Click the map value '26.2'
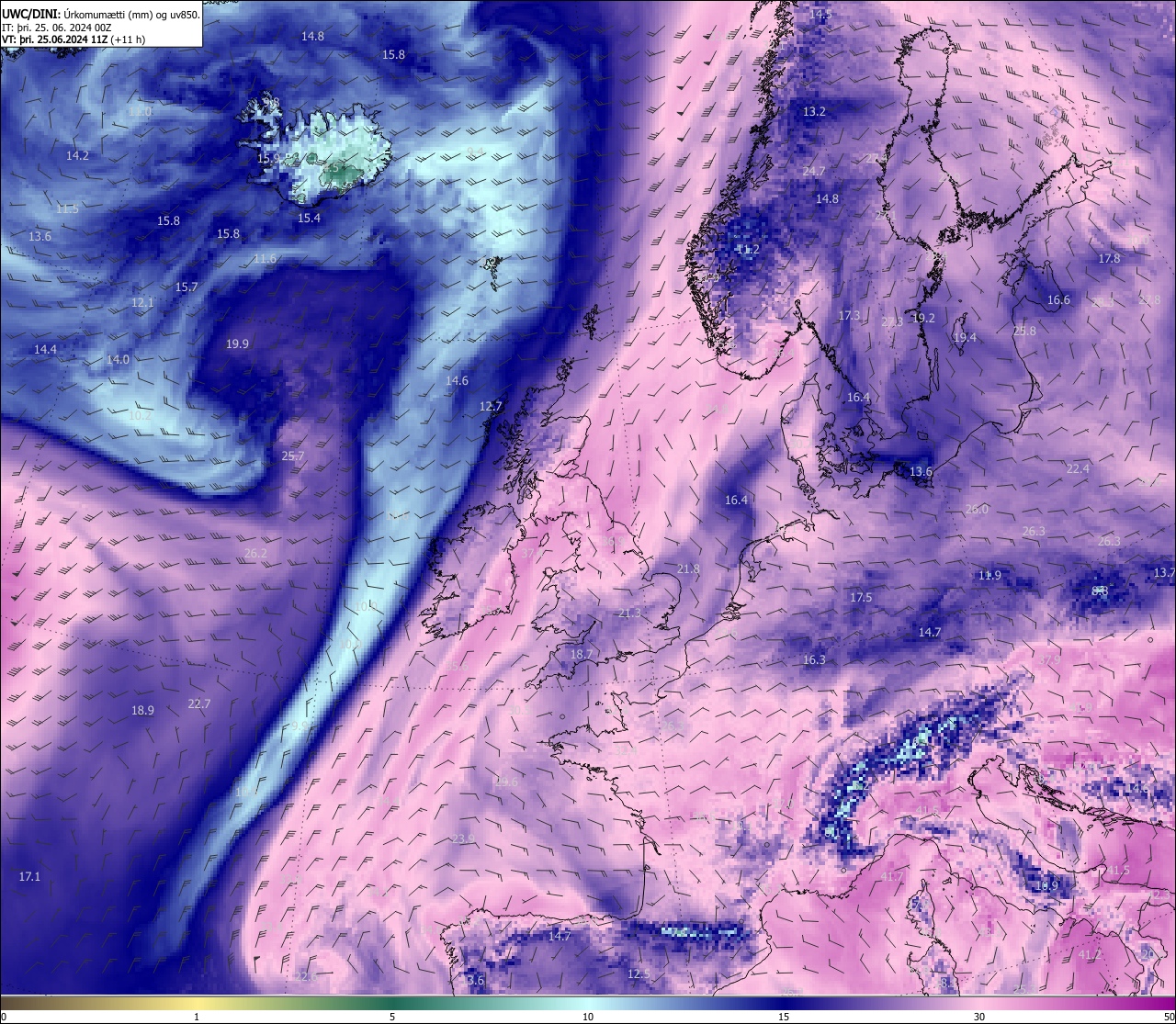 pyautogui.click(x=255, y=553)
